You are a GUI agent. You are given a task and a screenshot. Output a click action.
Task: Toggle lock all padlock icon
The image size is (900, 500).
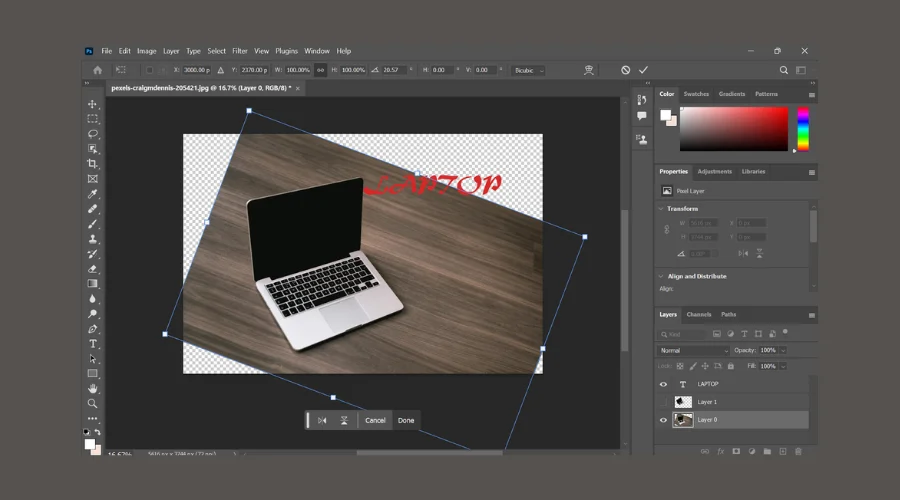pyautogui.click(x=731, y=366)
